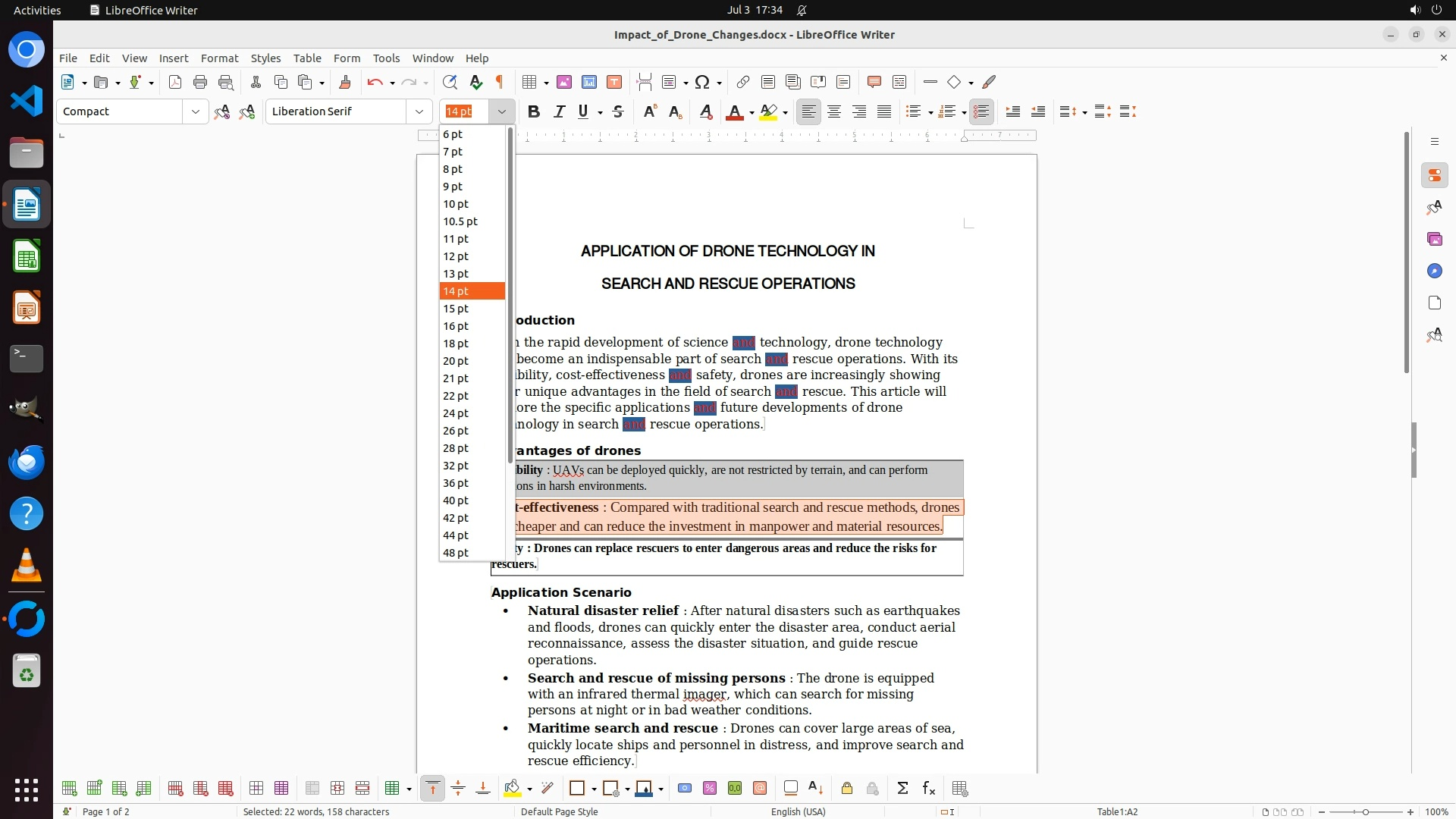The image size is (1456, 819).
Task: Click the red font color swatch button
Action: pyautogui.click(x=733, y=111)
